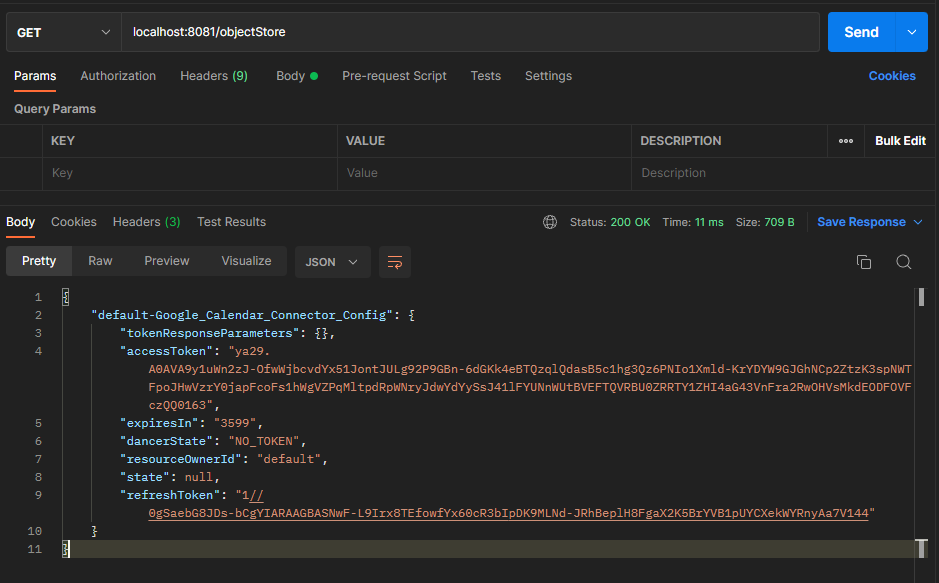Viewport: 939px width, 583px height.
Task: Click the blue Send button
Action: (x=861, y=32)
